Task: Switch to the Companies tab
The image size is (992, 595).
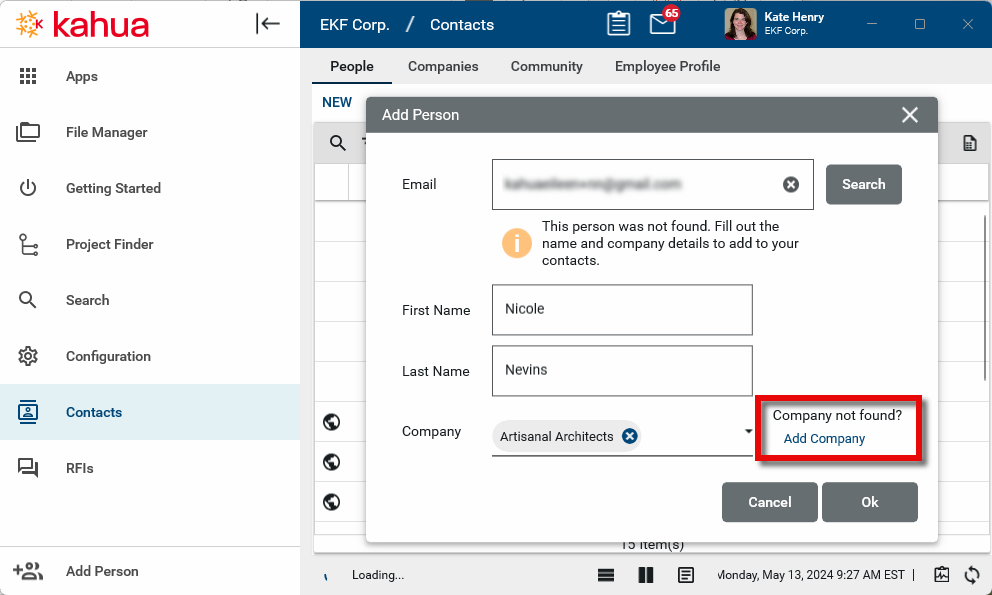Action: pos(443,66)
